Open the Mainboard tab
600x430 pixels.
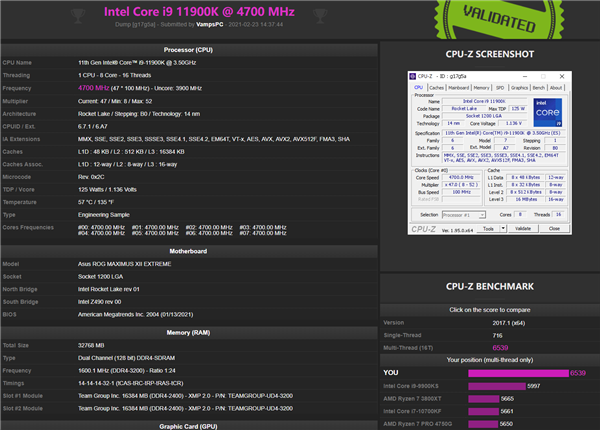click(x=460, y=87)
